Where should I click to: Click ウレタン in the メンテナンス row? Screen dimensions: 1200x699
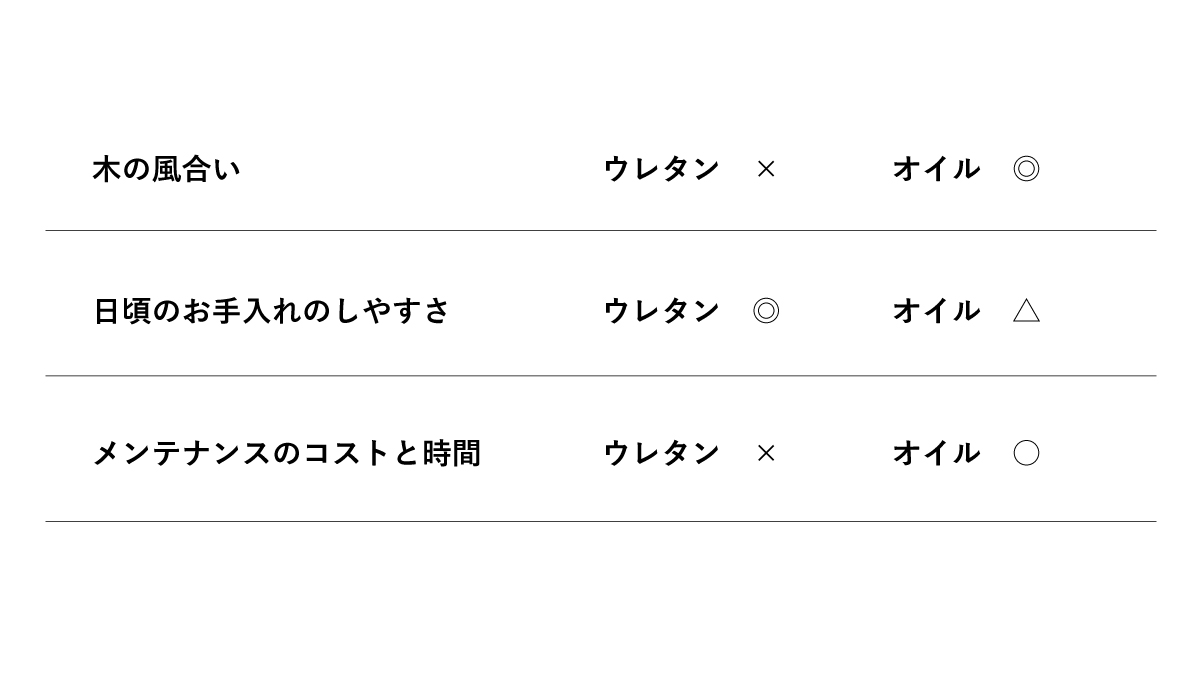click(661, 453)
